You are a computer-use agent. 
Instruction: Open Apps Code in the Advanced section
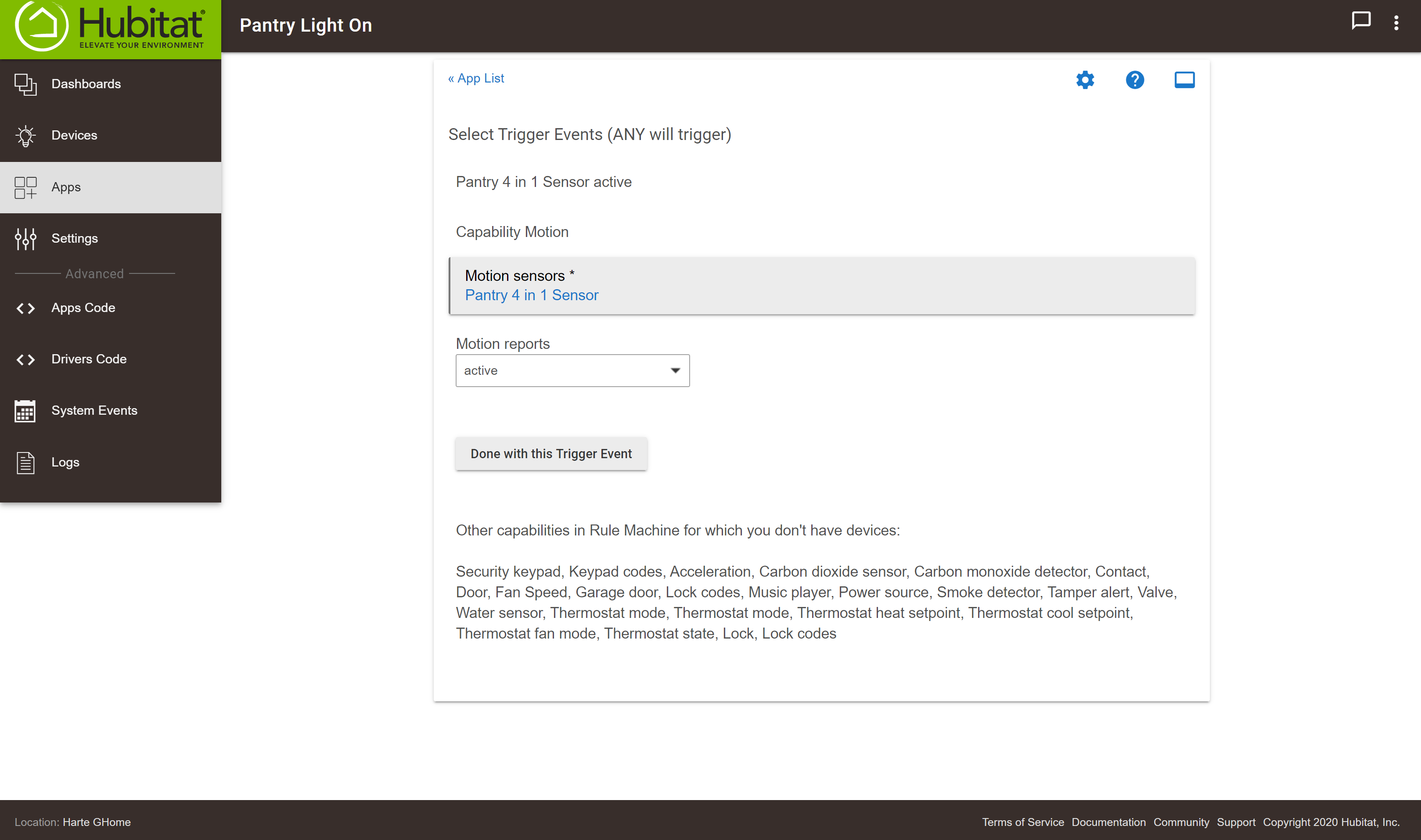[83, 308]
